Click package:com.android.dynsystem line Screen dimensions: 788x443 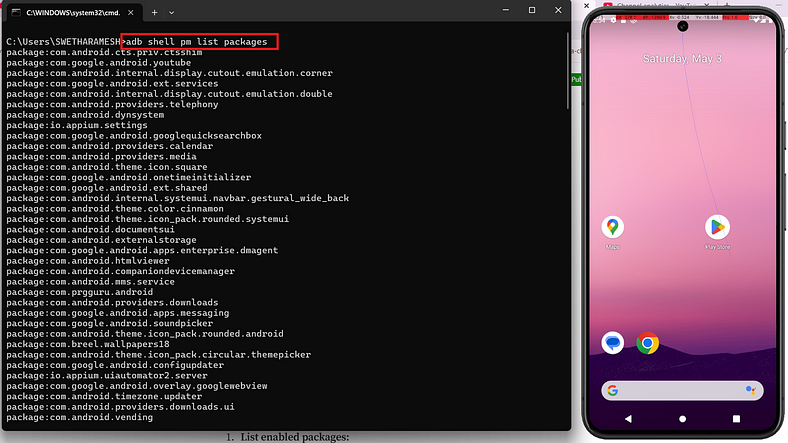point(85,115)
